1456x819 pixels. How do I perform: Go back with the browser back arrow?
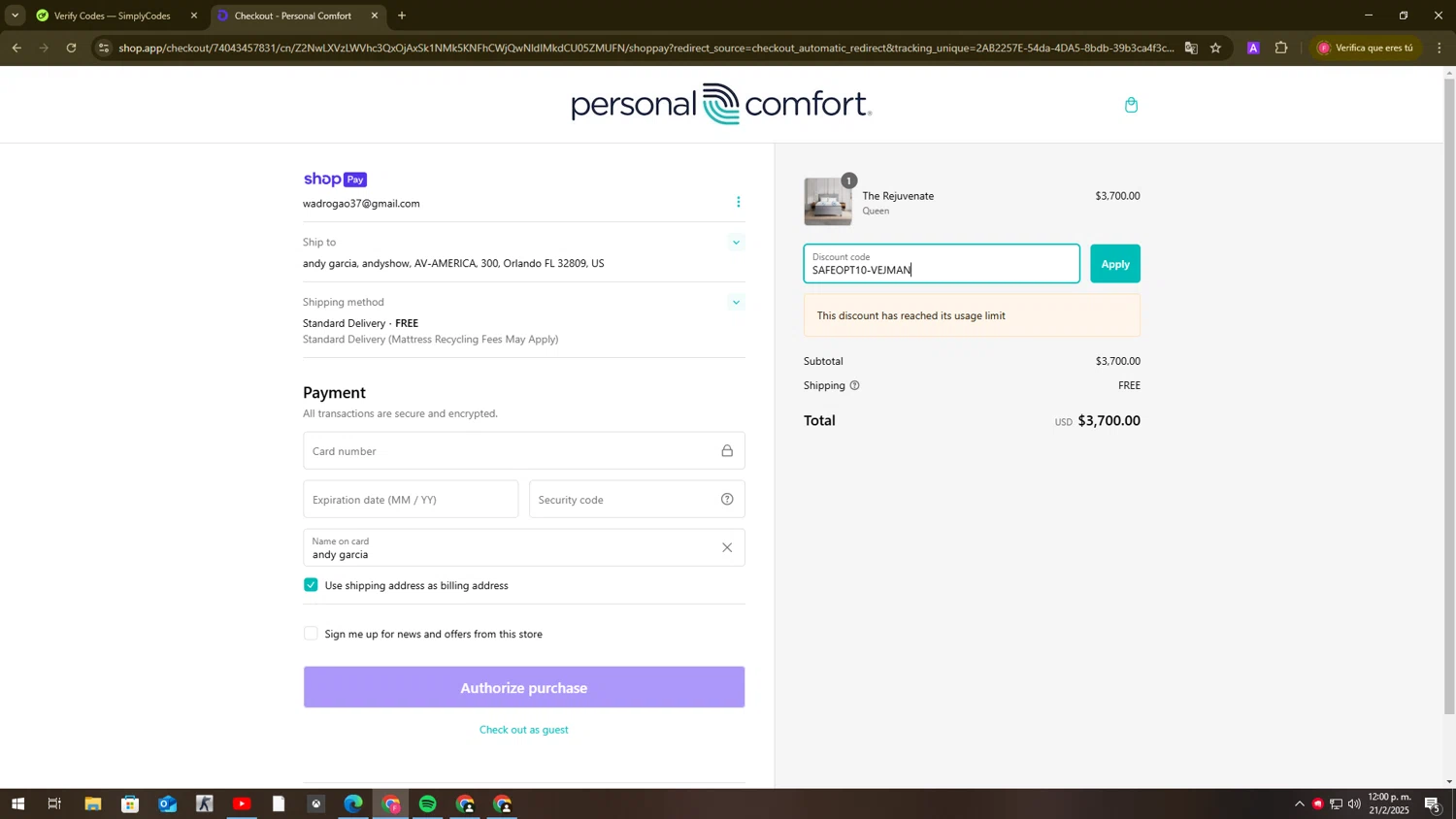pyautogui.click(x=17, y=48)
